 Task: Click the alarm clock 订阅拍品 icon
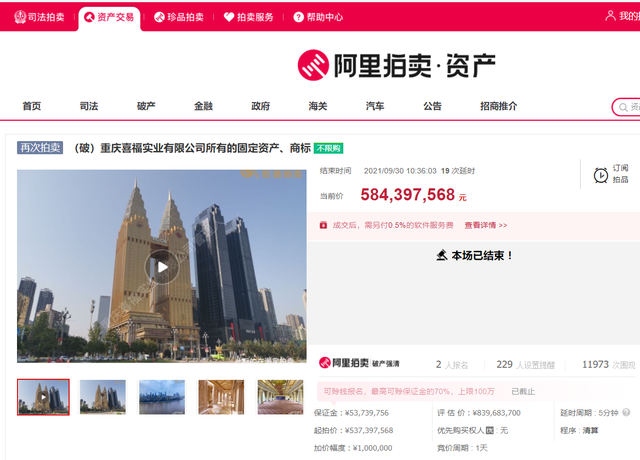click(600, 175)
